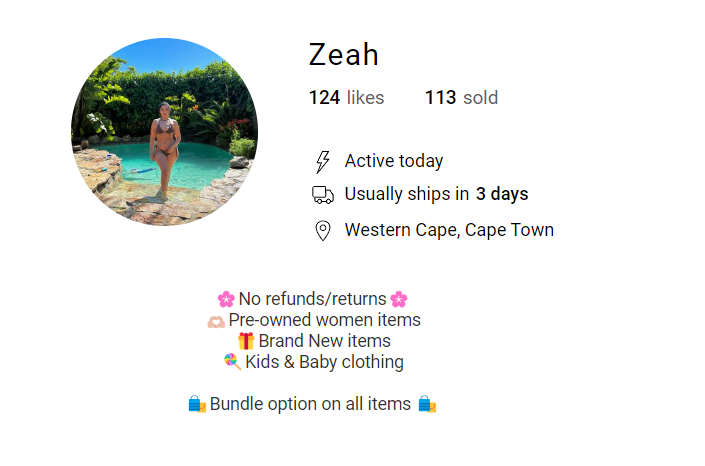Click the pink flower before No refunds
This screenshot has height=466, width=705.
click(x=226, y=299)
